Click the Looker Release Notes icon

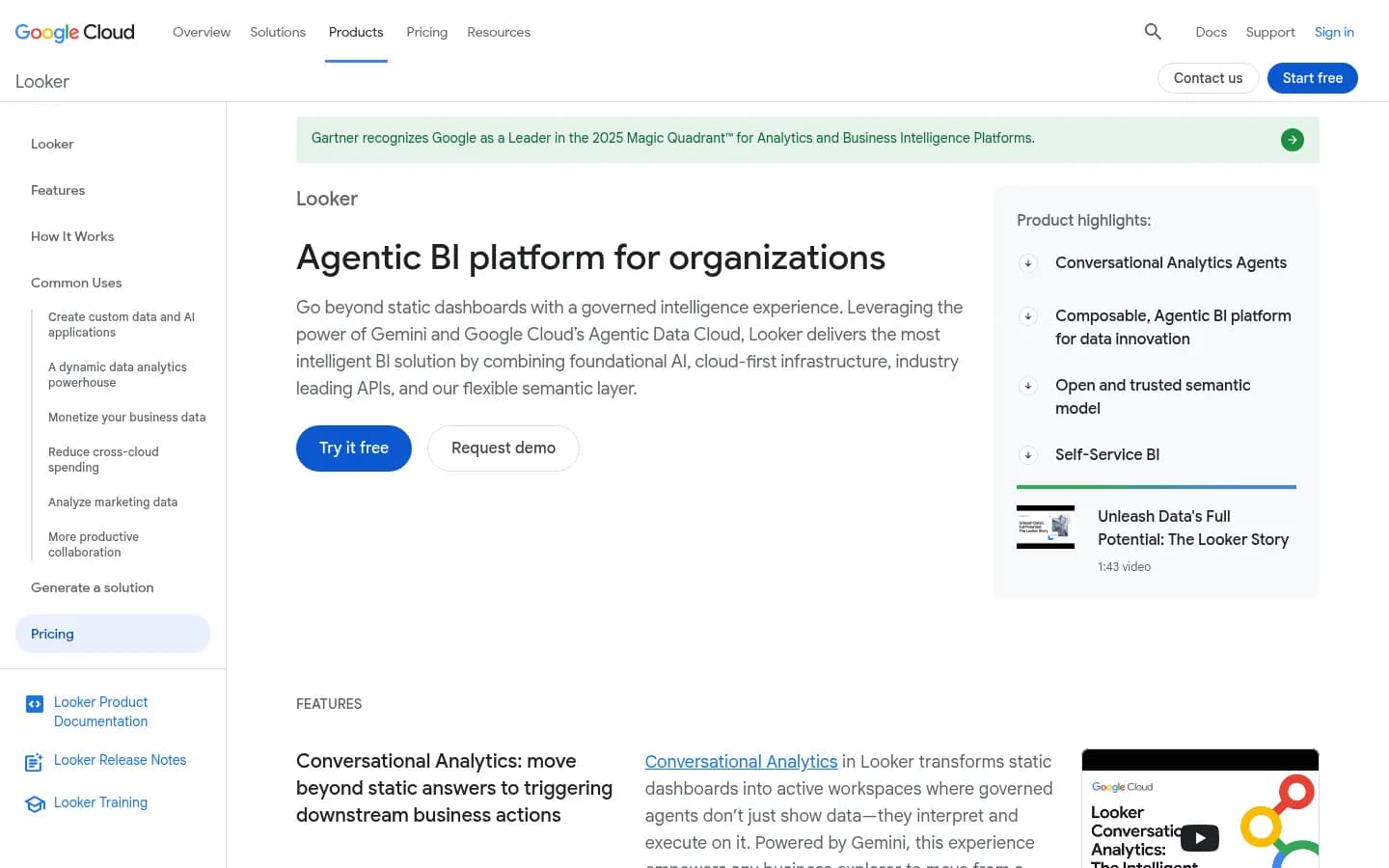[x=34, y=762]
